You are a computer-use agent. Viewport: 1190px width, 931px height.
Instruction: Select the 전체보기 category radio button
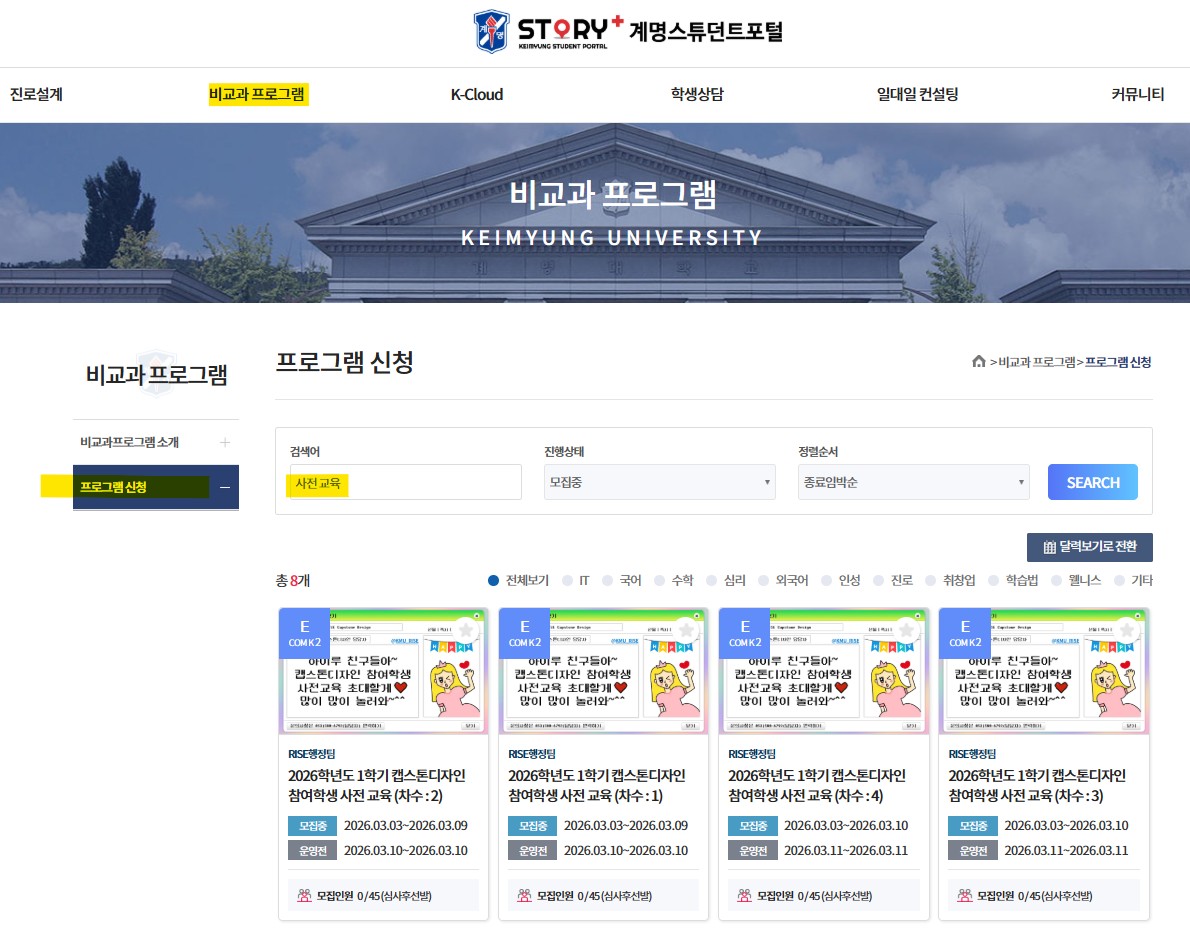(493, 580)
